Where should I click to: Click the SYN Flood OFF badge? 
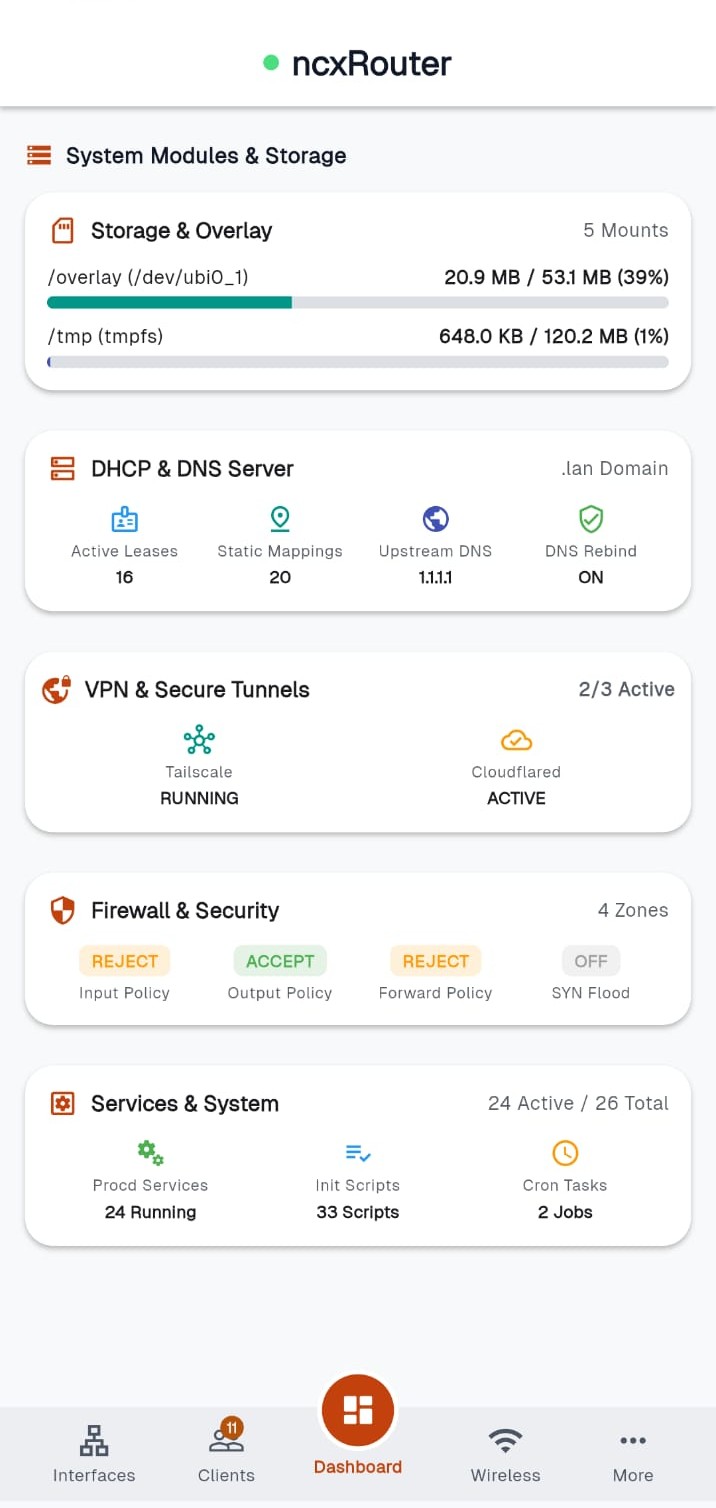(x=591, y=961)
